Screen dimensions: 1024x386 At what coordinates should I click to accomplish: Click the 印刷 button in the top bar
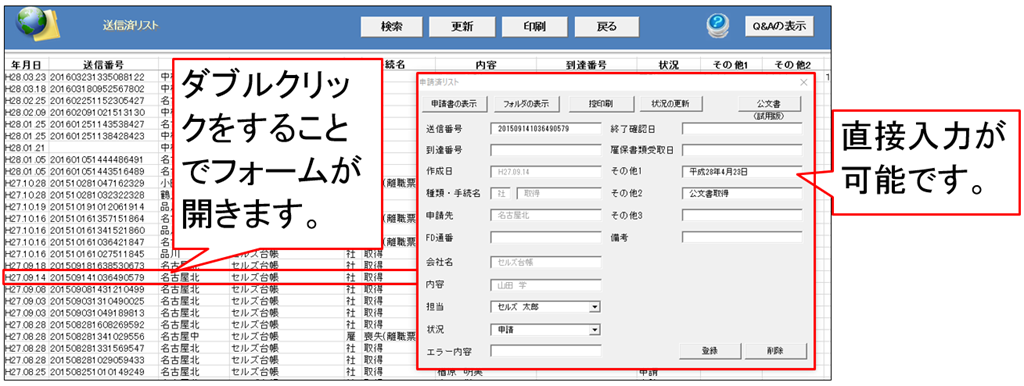coord(535,26)
